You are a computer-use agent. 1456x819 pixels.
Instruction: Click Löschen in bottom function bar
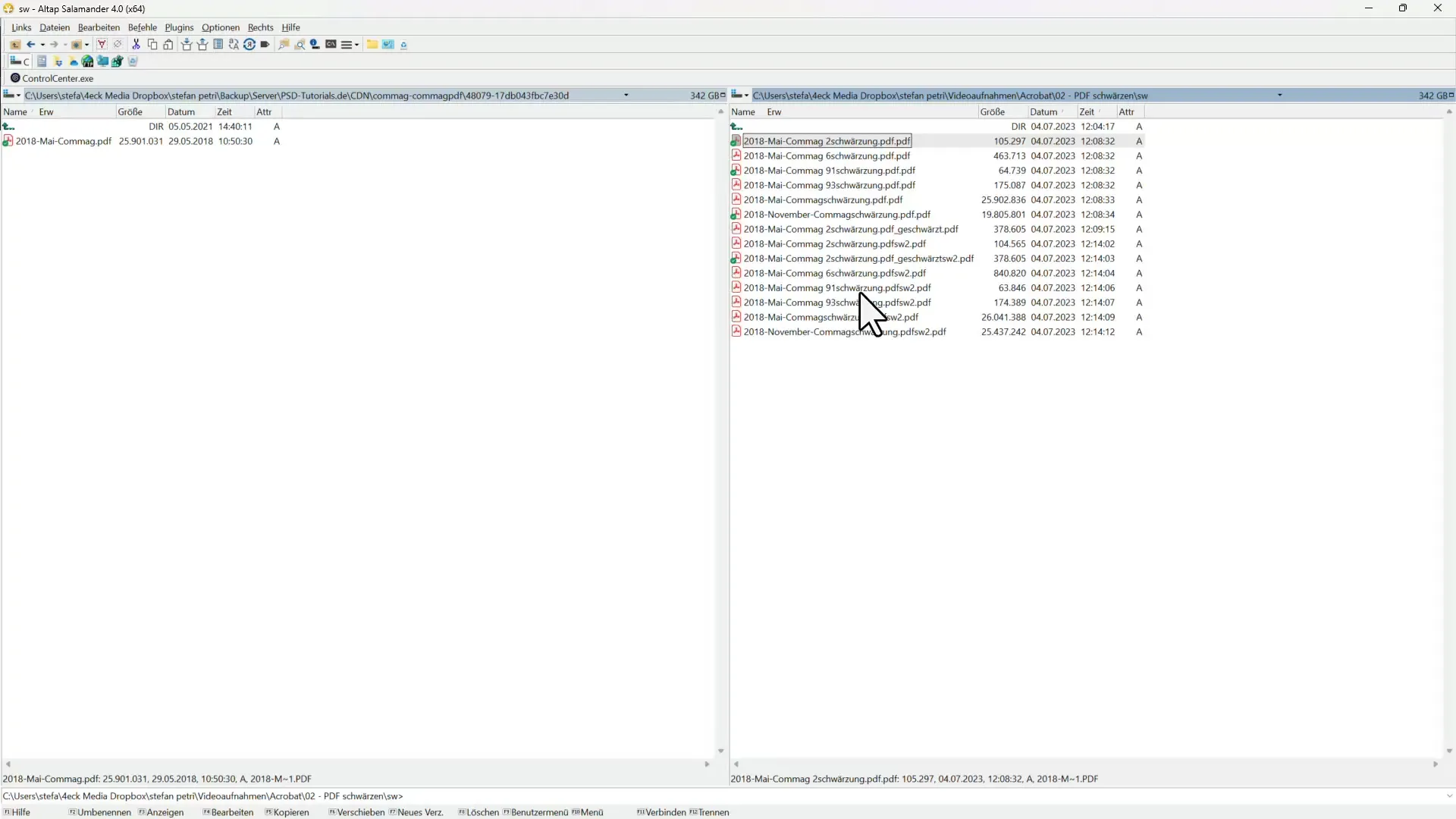pos(479,812)
